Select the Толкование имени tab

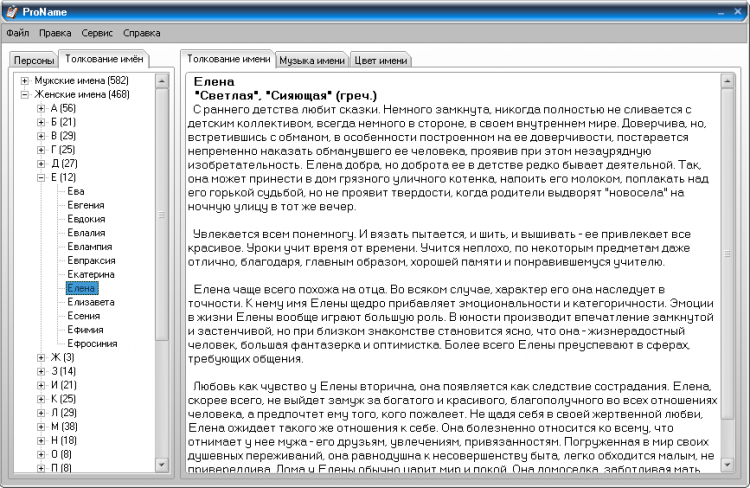[x=228, y=59]
